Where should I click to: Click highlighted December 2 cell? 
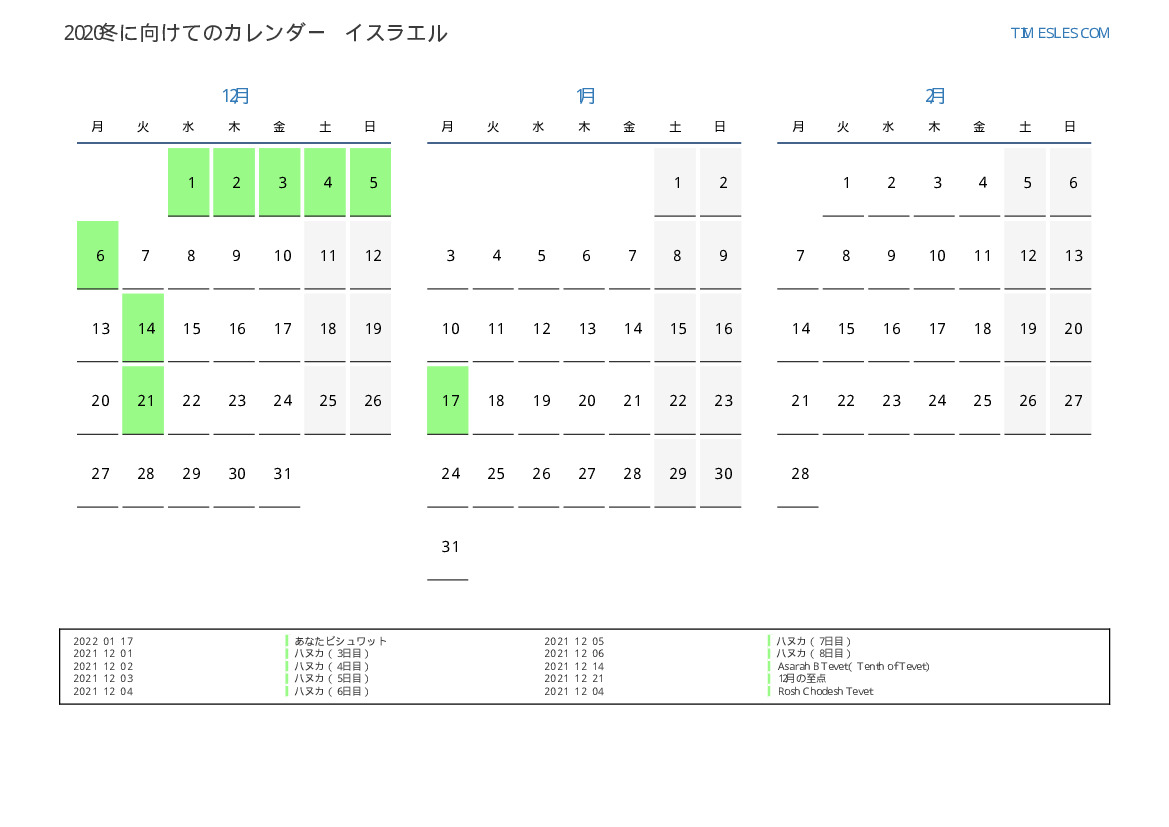[x=234, y=182]
